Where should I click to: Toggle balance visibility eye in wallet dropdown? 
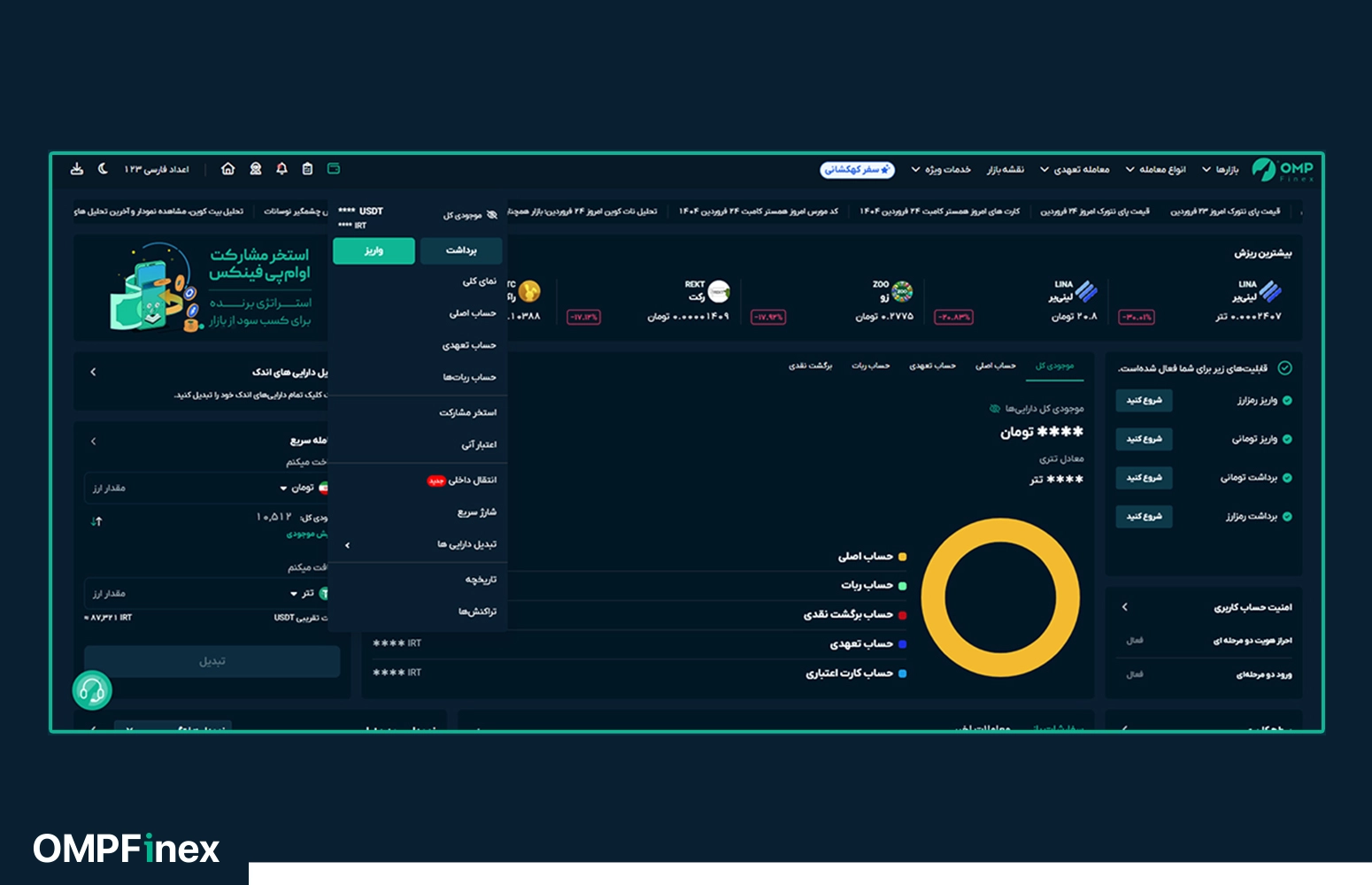492,215
